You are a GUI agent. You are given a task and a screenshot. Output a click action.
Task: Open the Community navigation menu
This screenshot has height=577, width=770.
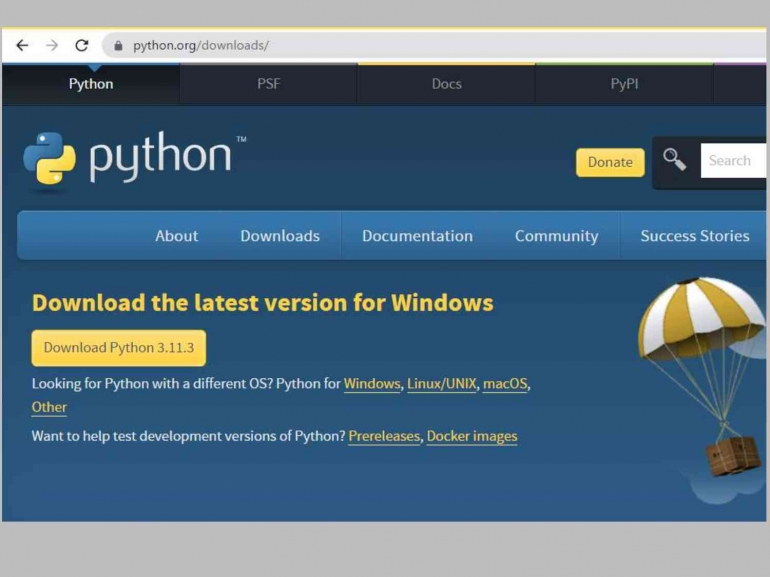[x=556, y=236]
